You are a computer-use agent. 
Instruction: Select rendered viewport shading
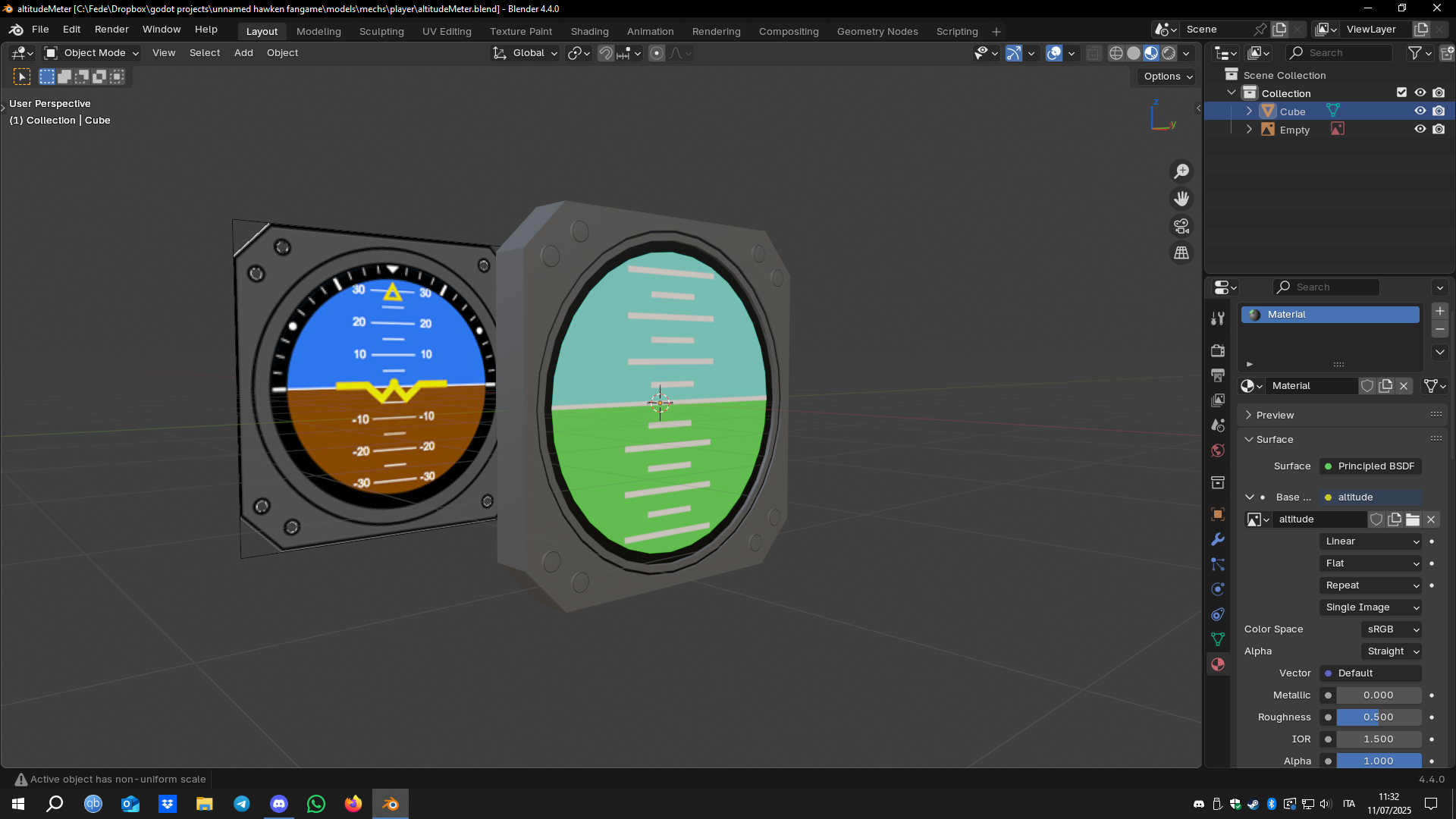coord(1169,53)
